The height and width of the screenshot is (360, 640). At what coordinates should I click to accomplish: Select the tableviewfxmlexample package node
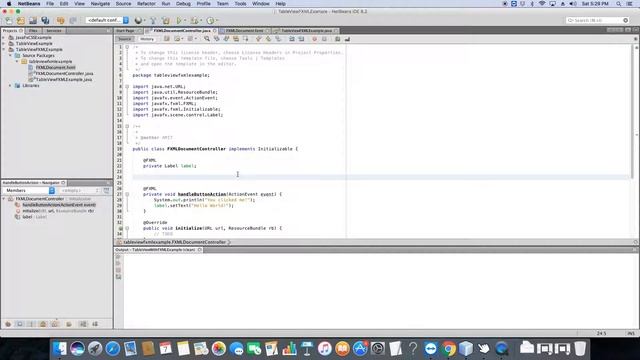click(50, 62)
